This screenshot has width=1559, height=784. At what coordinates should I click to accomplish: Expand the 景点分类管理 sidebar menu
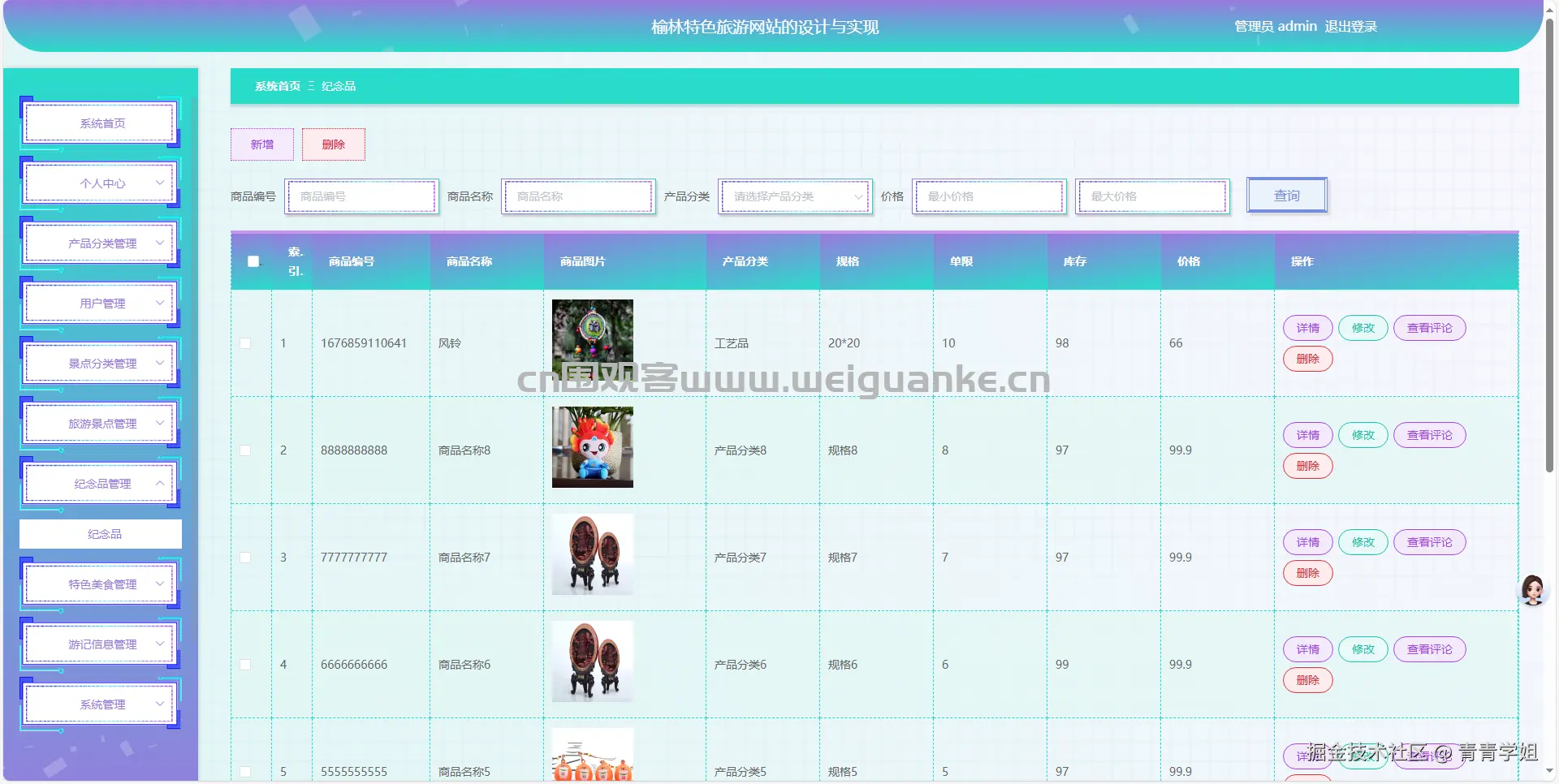[x=101, y=364]
